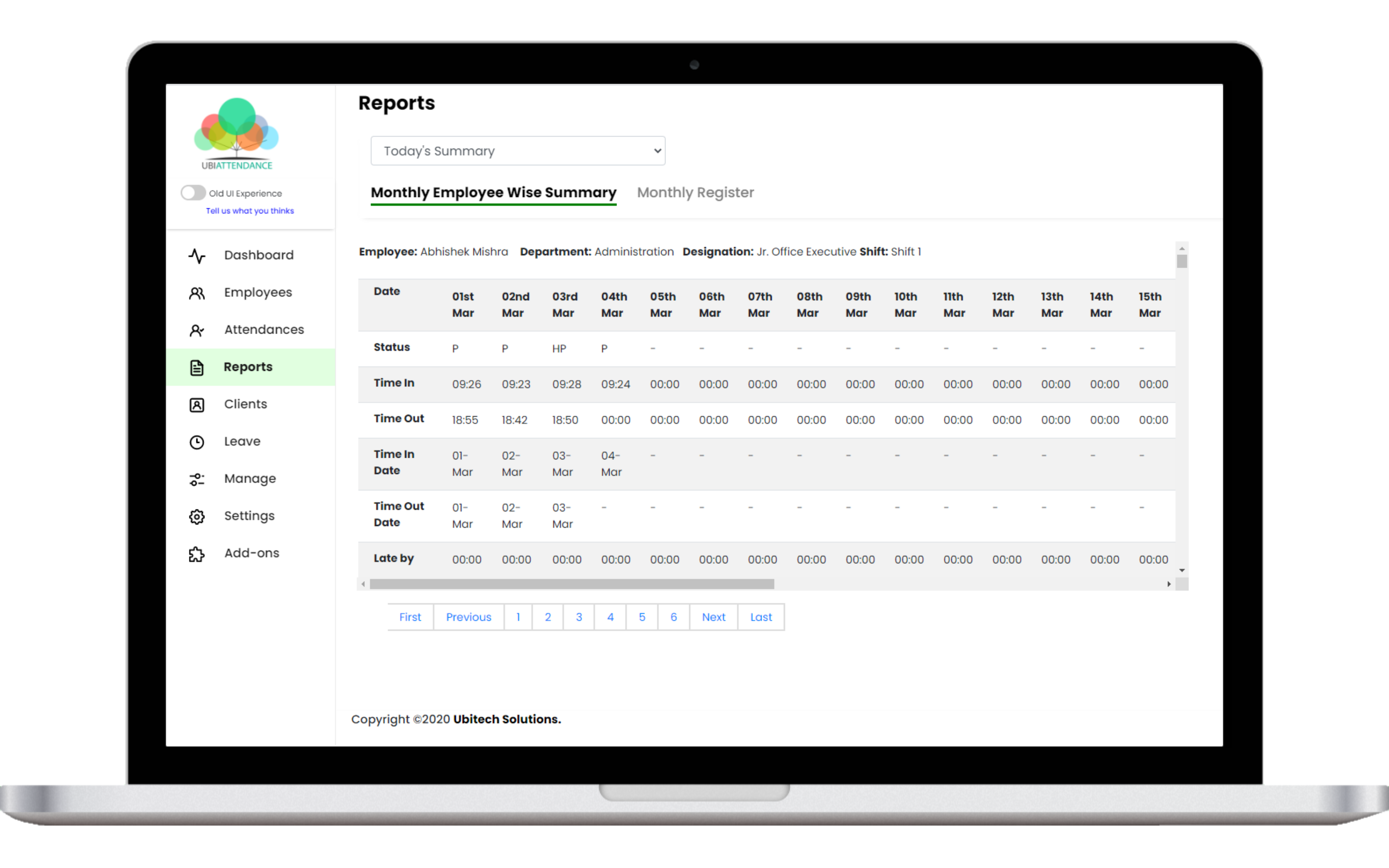1389x868 pixels.
Task: Select the Monthly Employee Wise Summary tab
Action: coord(493,193)
